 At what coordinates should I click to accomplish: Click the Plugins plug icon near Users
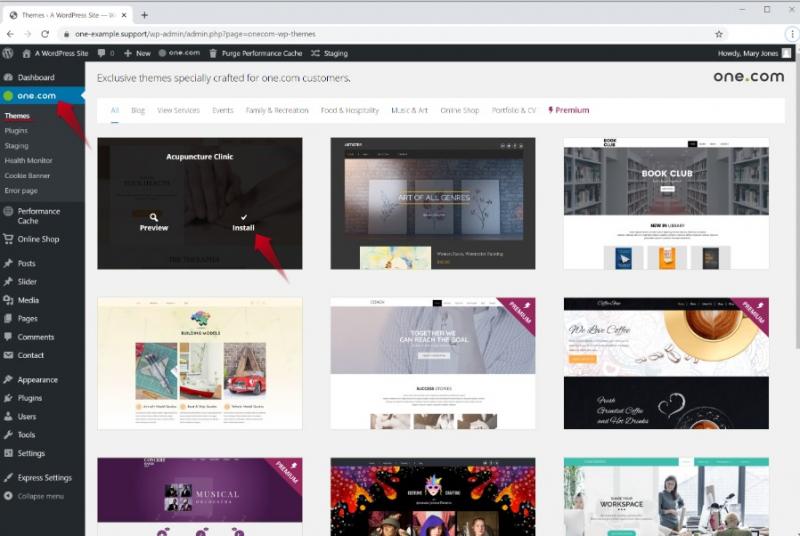8,398
